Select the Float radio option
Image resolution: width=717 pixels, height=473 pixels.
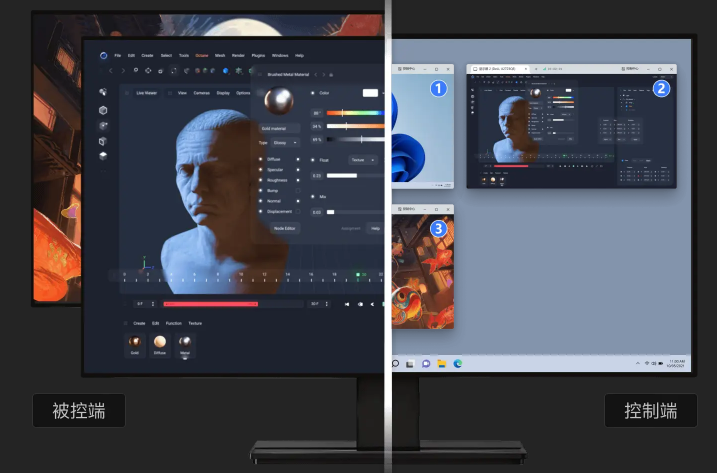pos(313,160)
